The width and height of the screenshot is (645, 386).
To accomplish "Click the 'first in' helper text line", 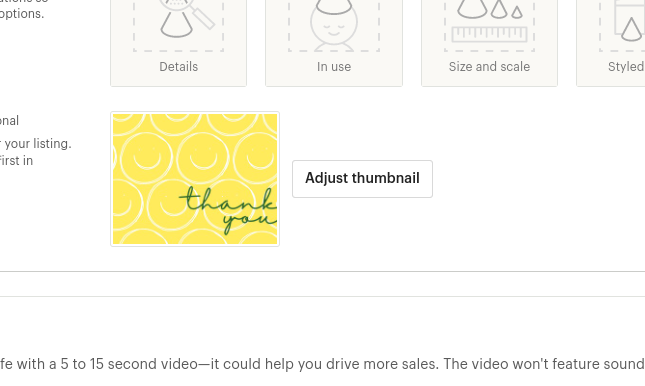I will point(16,160).
